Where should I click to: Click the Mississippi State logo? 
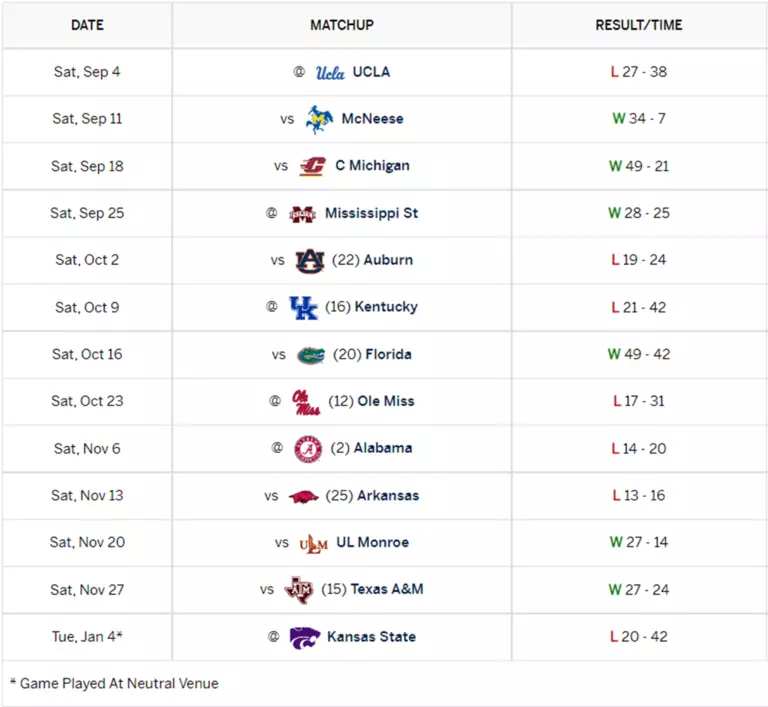(x=302, y=214)
